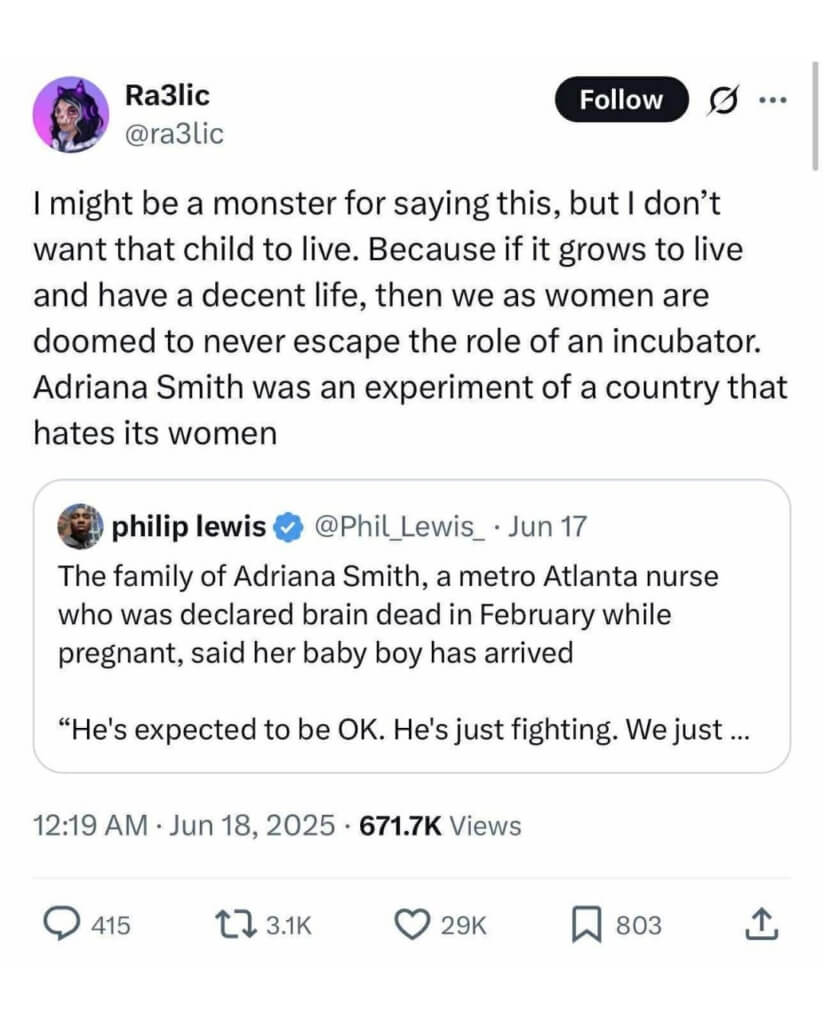Open the philip lewis name in quoted tweet
Image resolution: width=824 pixels, height=1030 pixels.
[x=189, y=525]
